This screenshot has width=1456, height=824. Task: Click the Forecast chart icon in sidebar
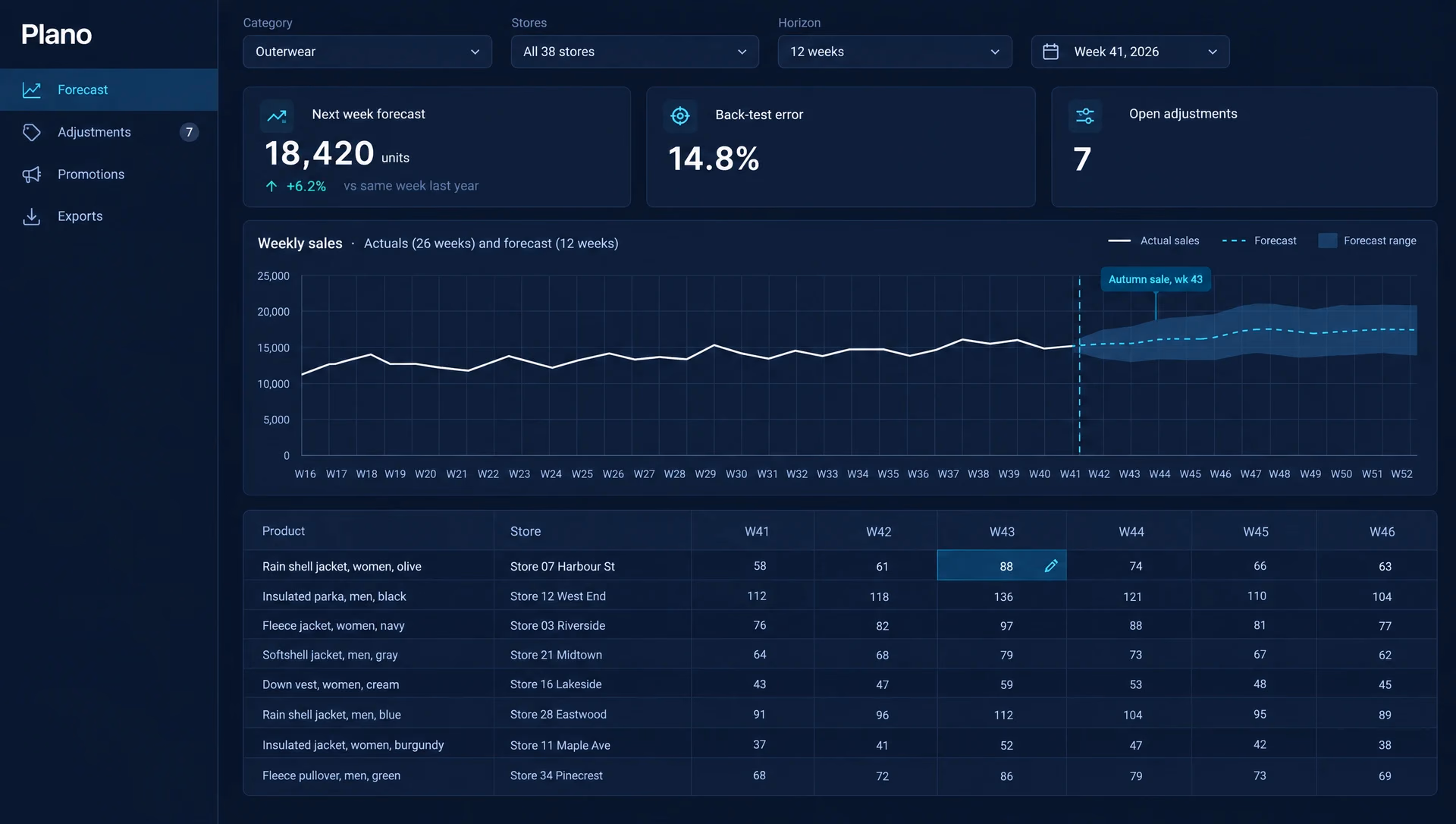pos(31,90)
